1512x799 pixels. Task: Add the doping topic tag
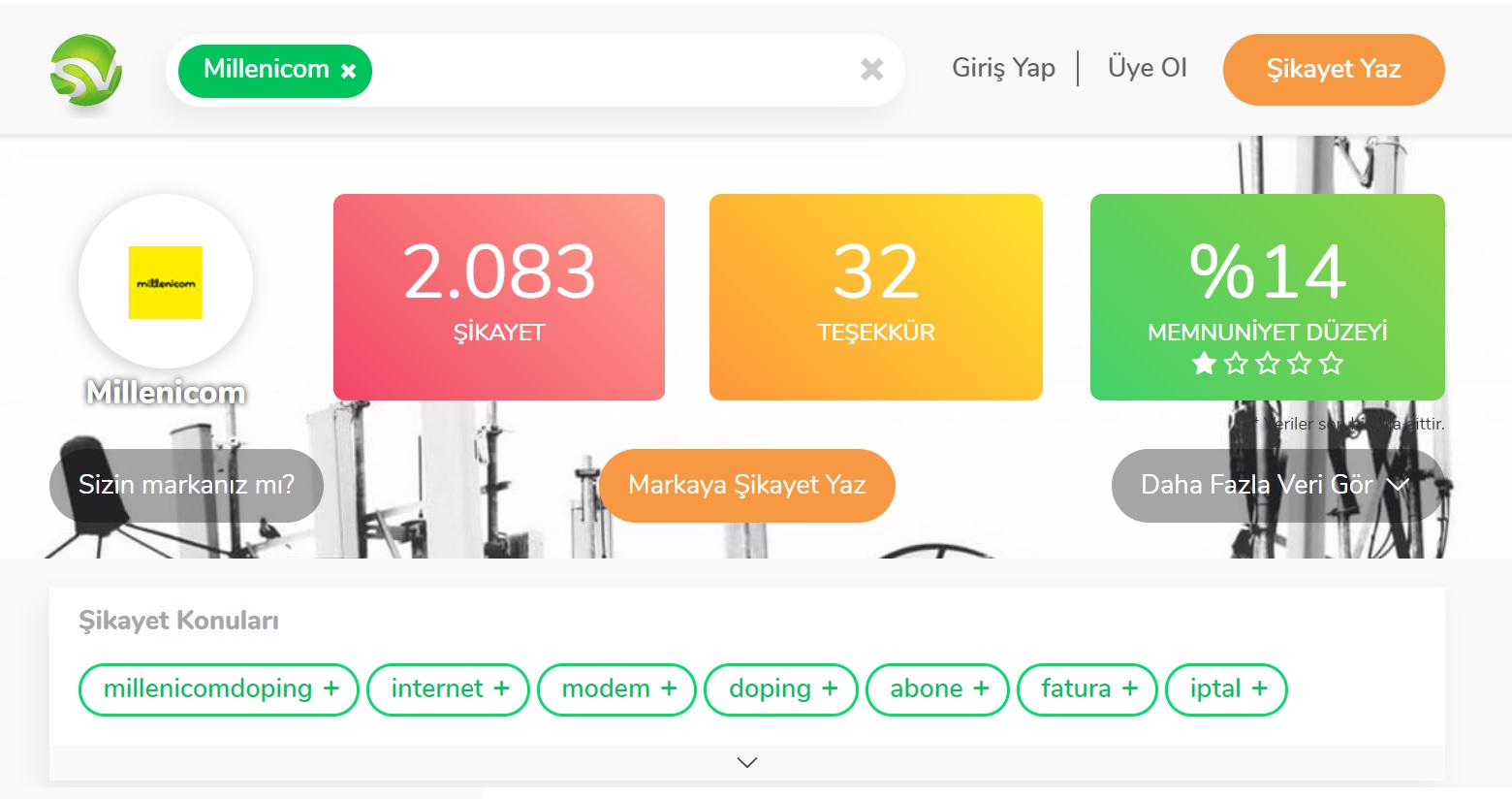(781, 689)
